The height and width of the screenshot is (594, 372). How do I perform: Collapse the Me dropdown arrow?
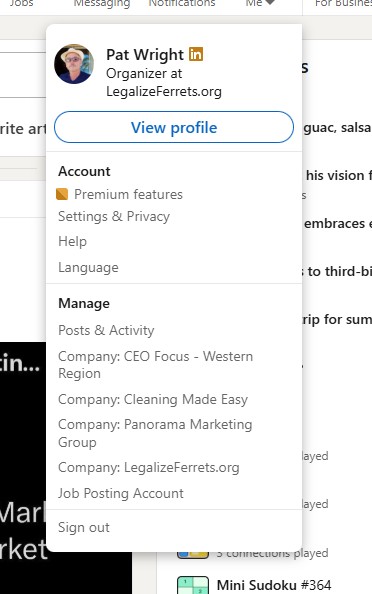click(270, 2)
